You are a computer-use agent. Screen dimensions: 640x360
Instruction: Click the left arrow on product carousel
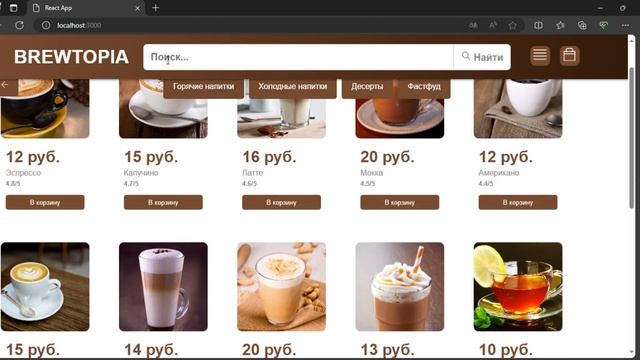click(x=5, y=85)
